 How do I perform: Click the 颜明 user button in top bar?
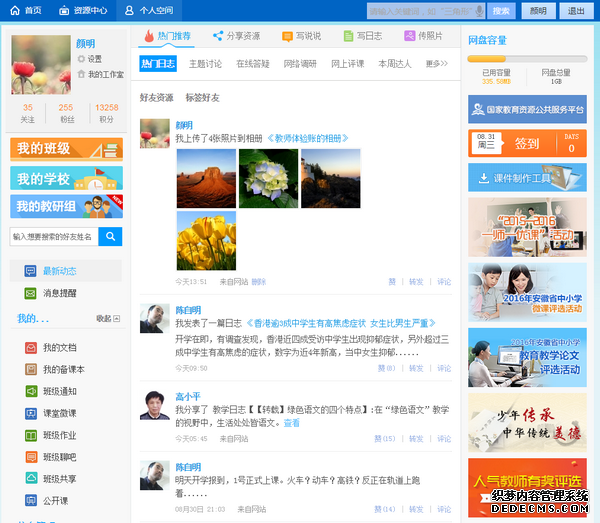(538, 11)
